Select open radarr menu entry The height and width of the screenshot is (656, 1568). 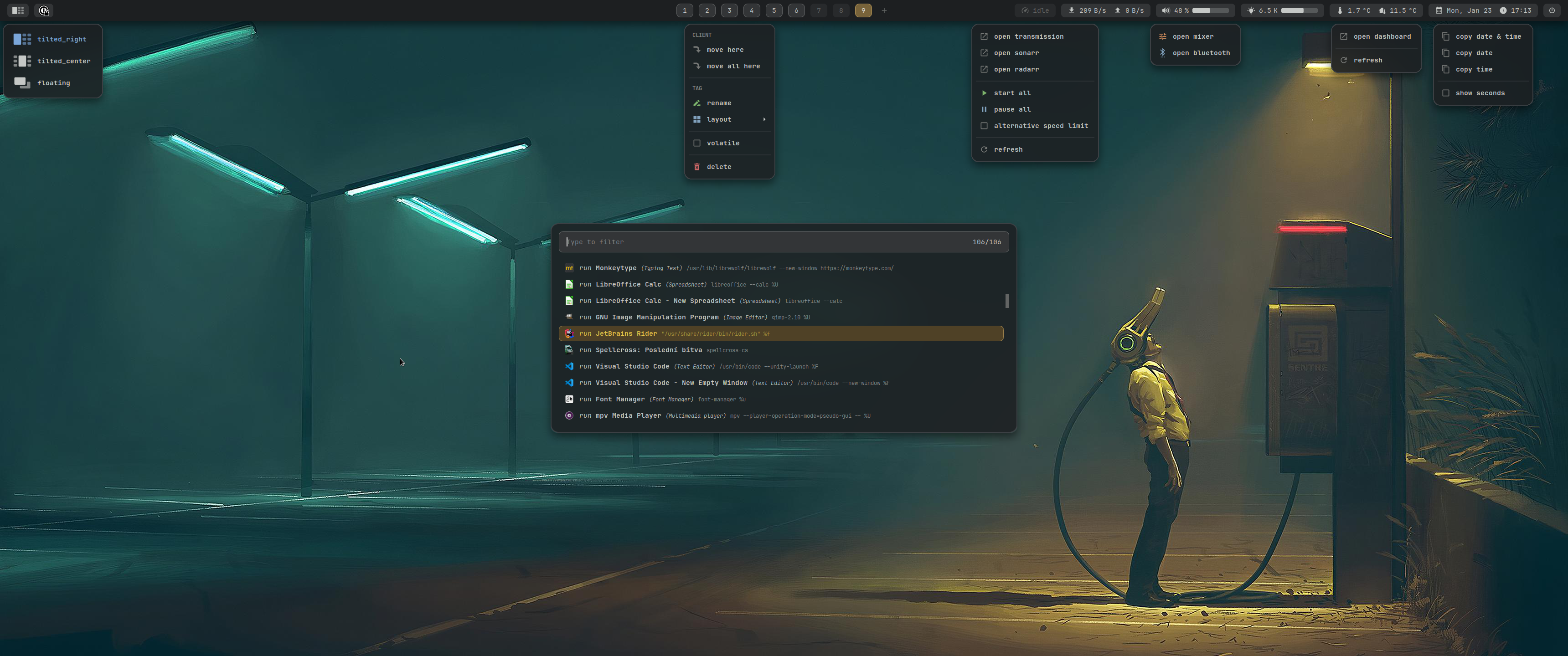(1035, 69)
